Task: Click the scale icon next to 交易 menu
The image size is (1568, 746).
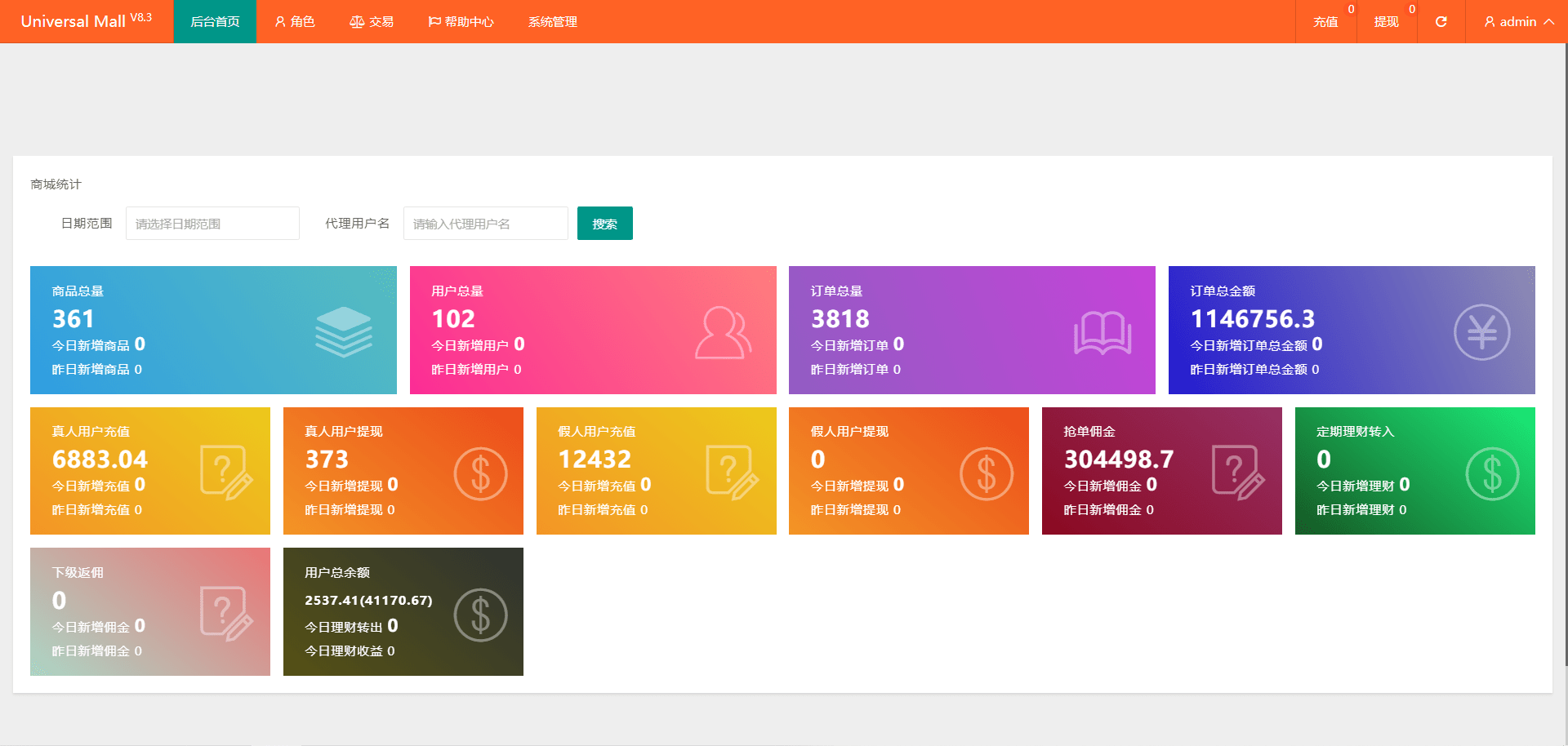Action: 356,22
